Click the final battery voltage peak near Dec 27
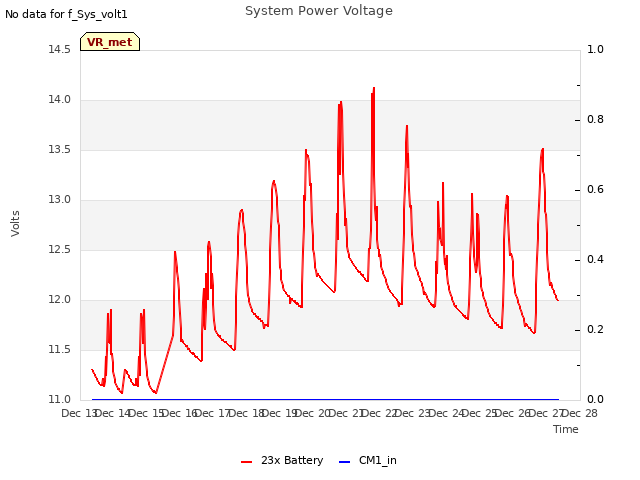The image size is (640, 480). [542, 149]
